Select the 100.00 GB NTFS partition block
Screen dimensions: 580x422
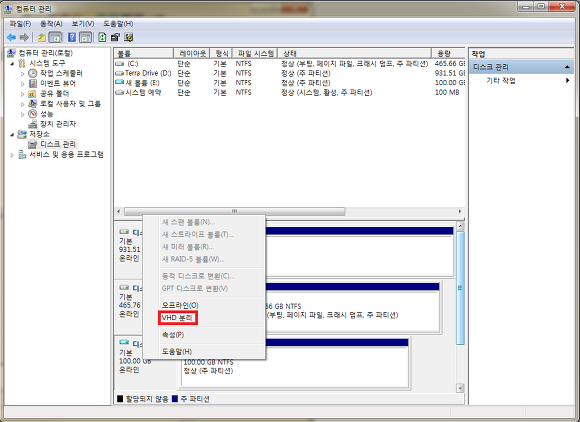[x=295, y=363]
